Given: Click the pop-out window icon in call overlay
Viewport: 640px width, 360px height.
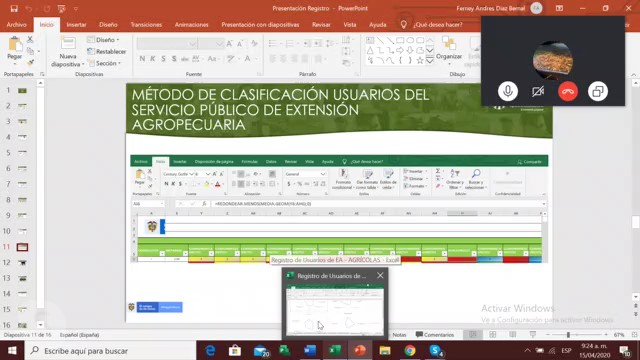Looking at the screenshot, I should coord(598,91).
